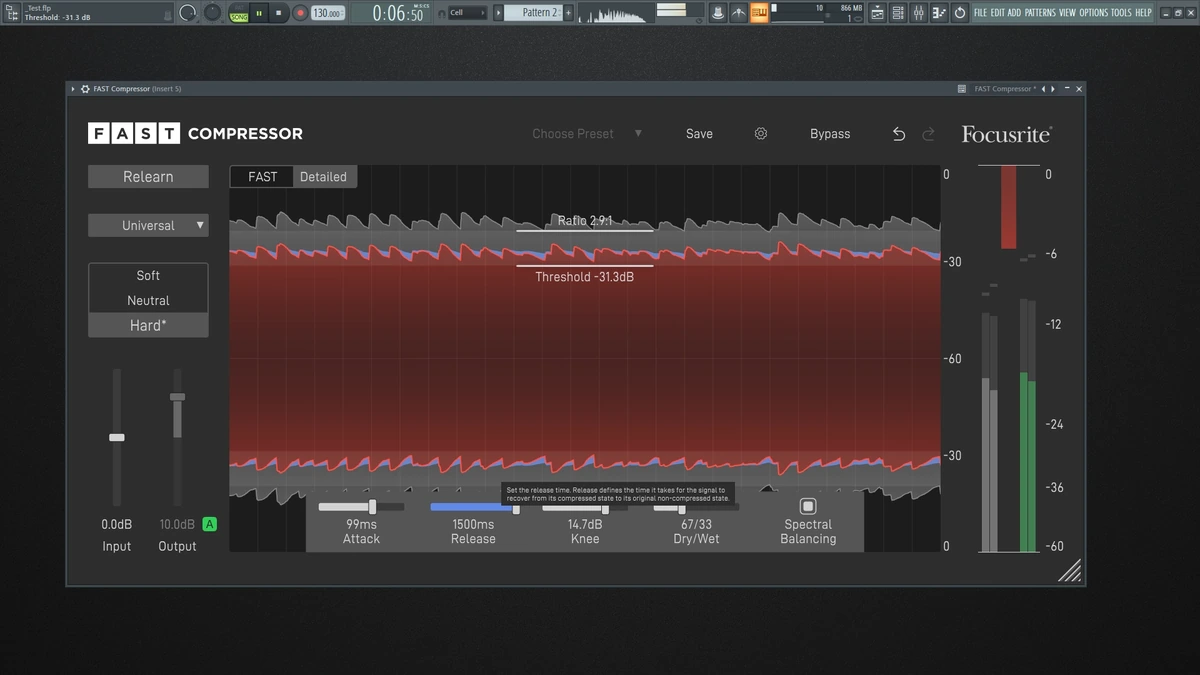The height and width of the screenshot is (675, 1200).
Task: Toggle the highlighted orange typing keyboard icon
Action: coord(759,13)
